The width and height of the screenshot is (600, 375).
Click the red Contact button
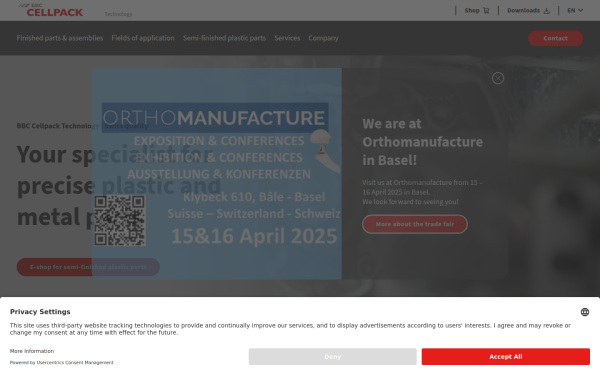pyautogui.click(x=555, y=38)
